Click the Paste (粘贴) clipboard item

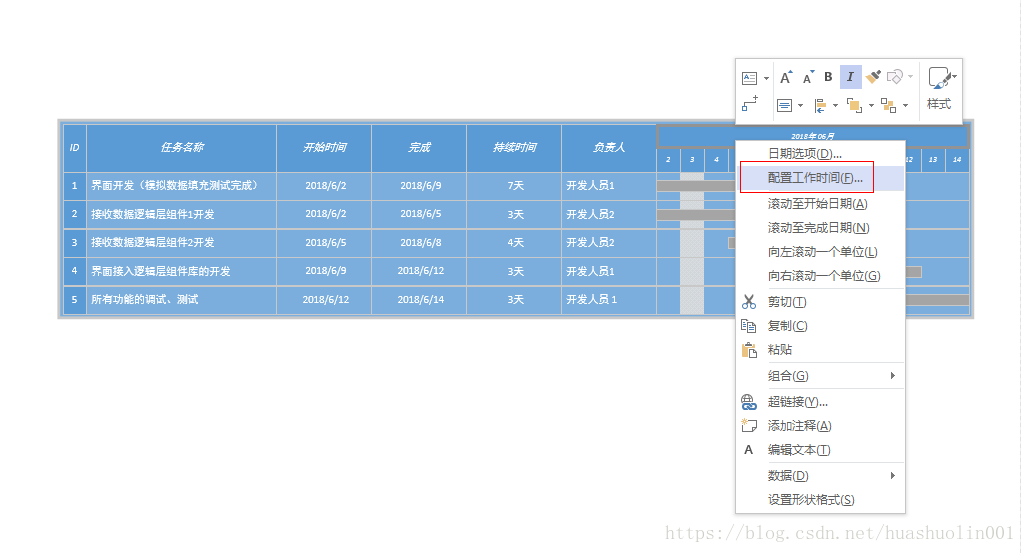click(x=779, y=350)
